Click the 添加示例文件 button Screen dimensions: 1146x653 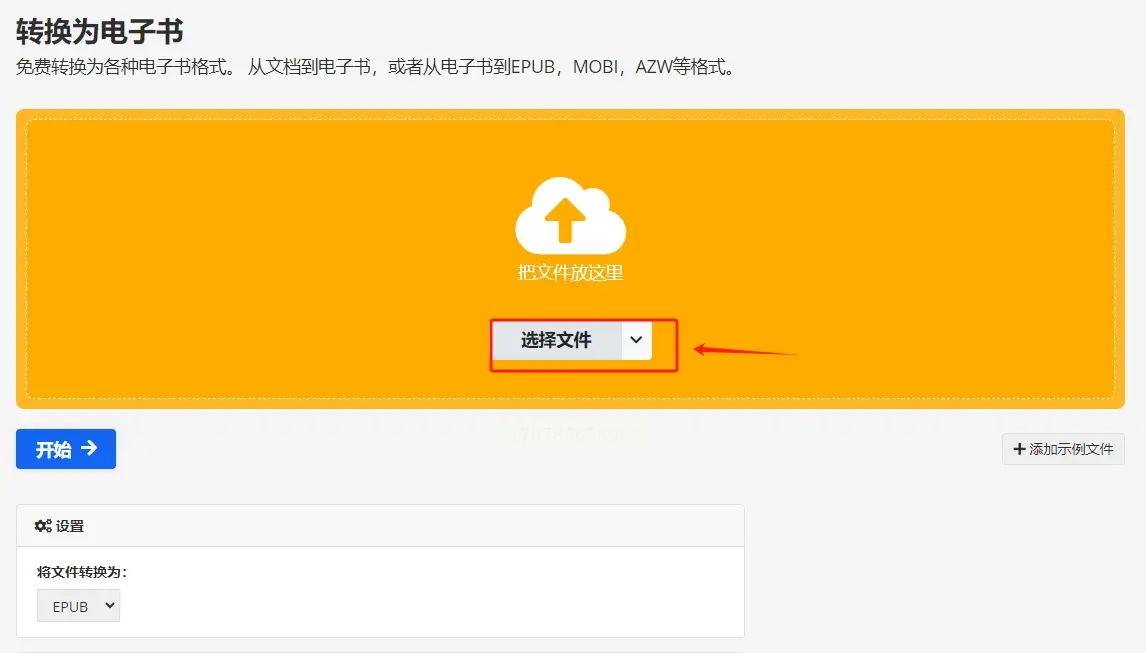(x=1063, y=449)
